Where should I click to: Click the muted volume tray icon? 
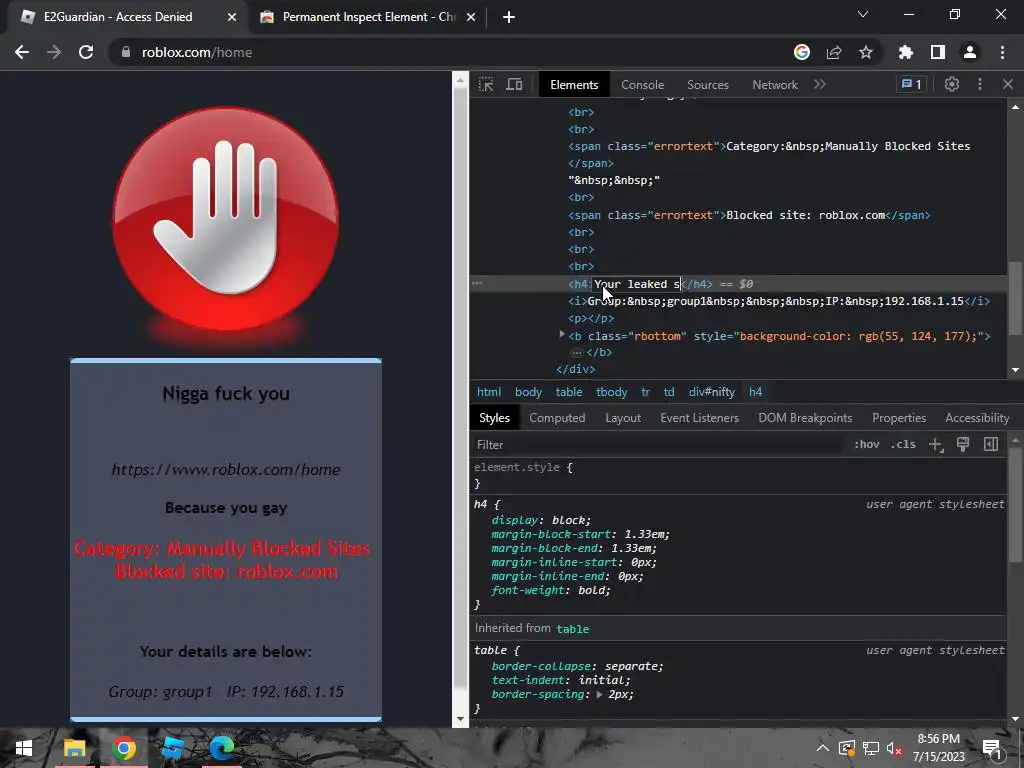(x=894, y=748)
